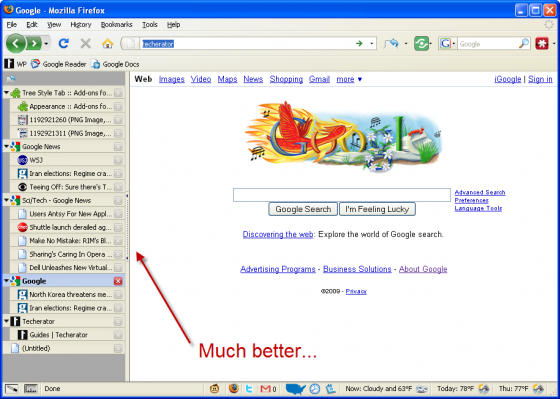The width and height of the screenshot is (560, 399).
Task: Click the Today: 78°F forecast entry
Action: pos(463,389)
